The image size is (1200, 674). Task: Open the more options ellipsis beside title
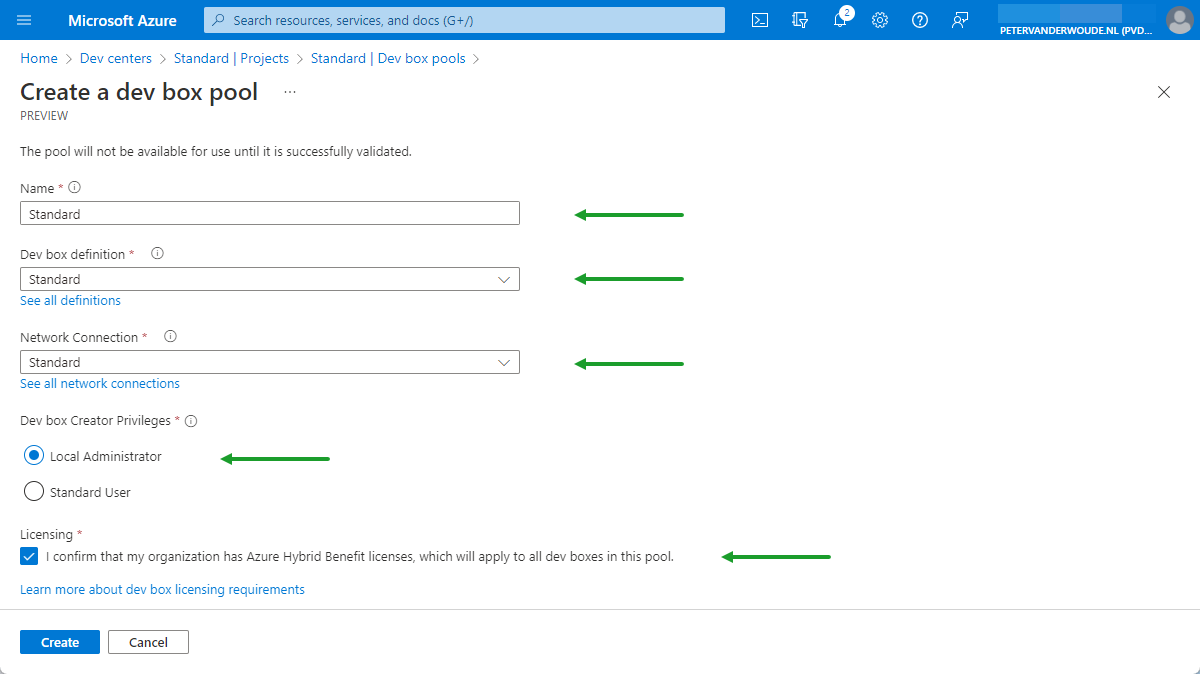click(x=290, y=92)
